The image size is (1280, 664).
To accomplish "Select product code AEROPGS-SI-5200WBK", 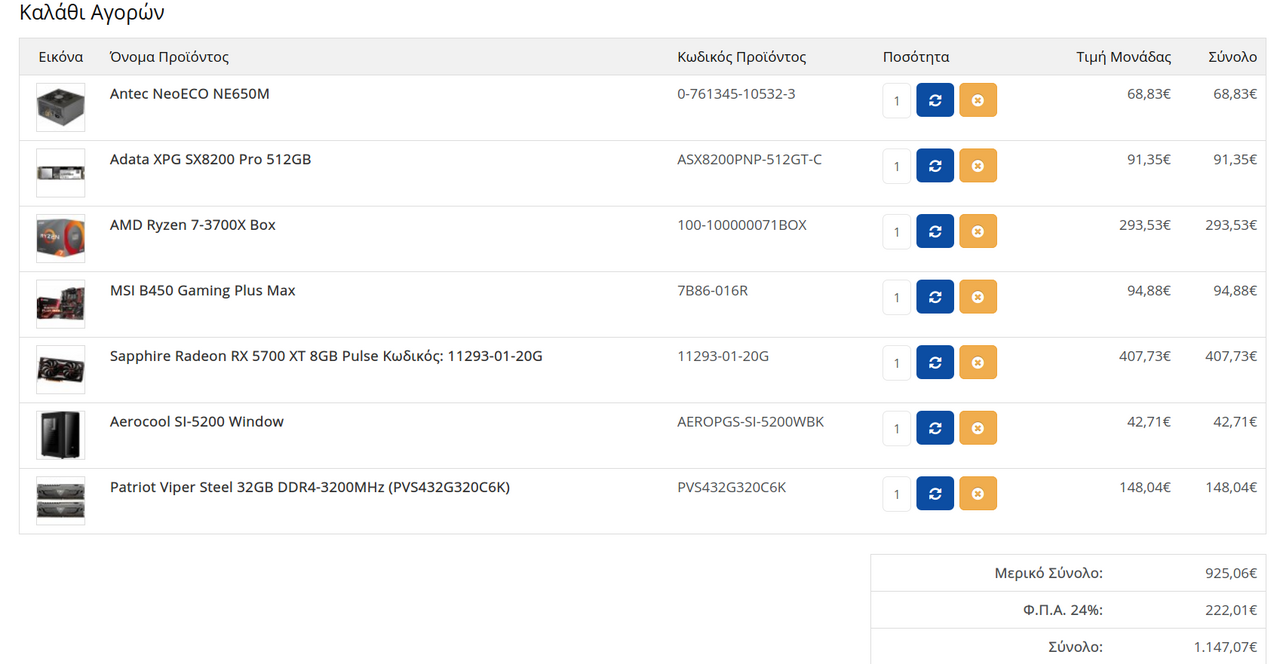I will click(x=751, y=422).
